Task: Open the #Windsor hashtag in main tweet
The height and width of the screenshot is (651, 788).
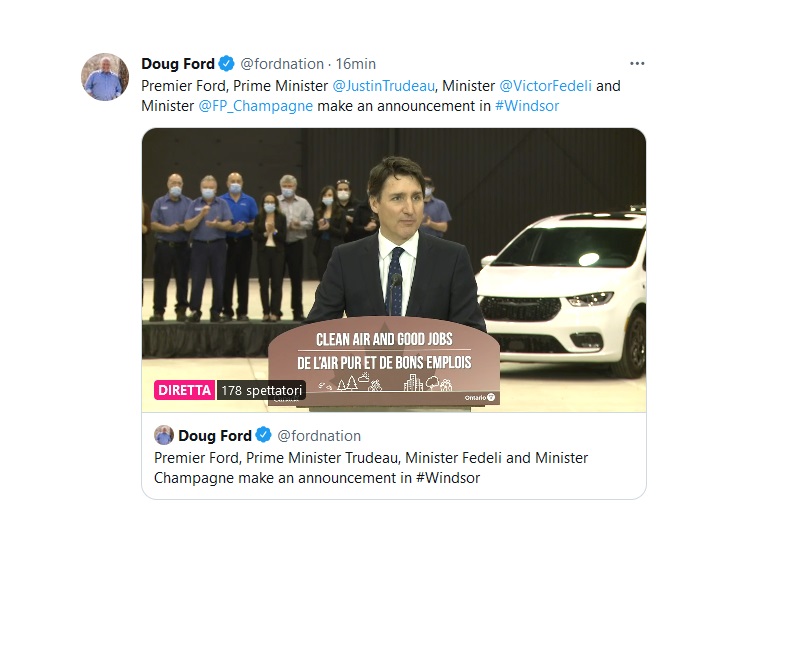Action: click(527, 106)
